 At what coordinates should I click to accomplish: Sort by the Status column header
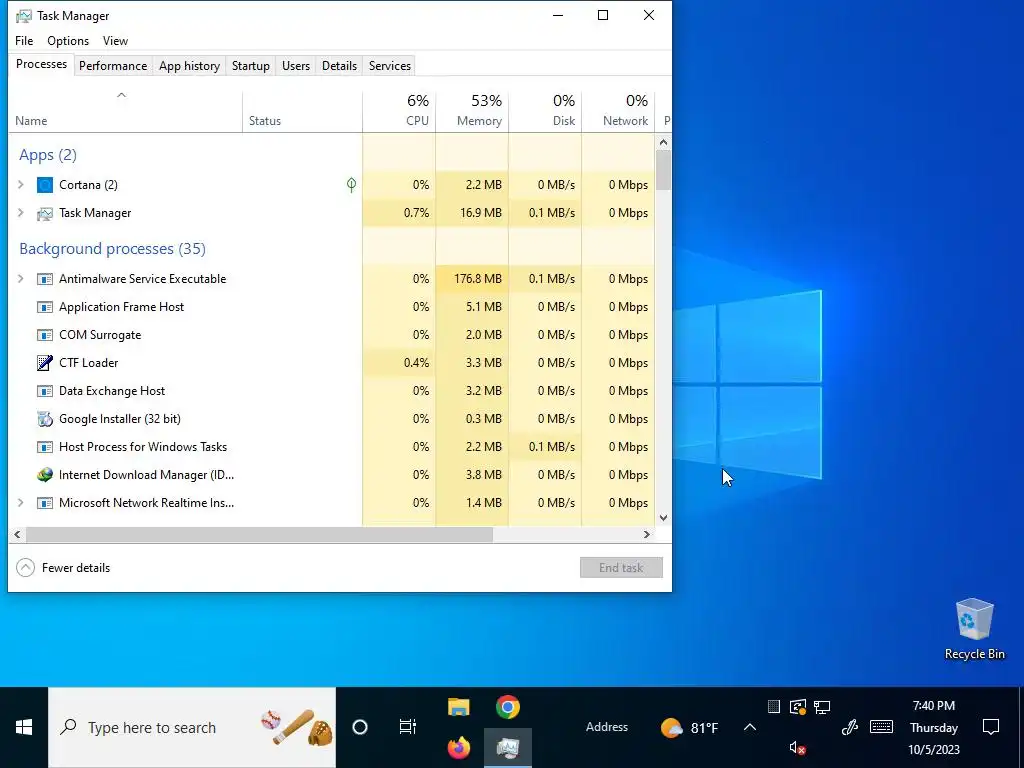tap(302, 111)
